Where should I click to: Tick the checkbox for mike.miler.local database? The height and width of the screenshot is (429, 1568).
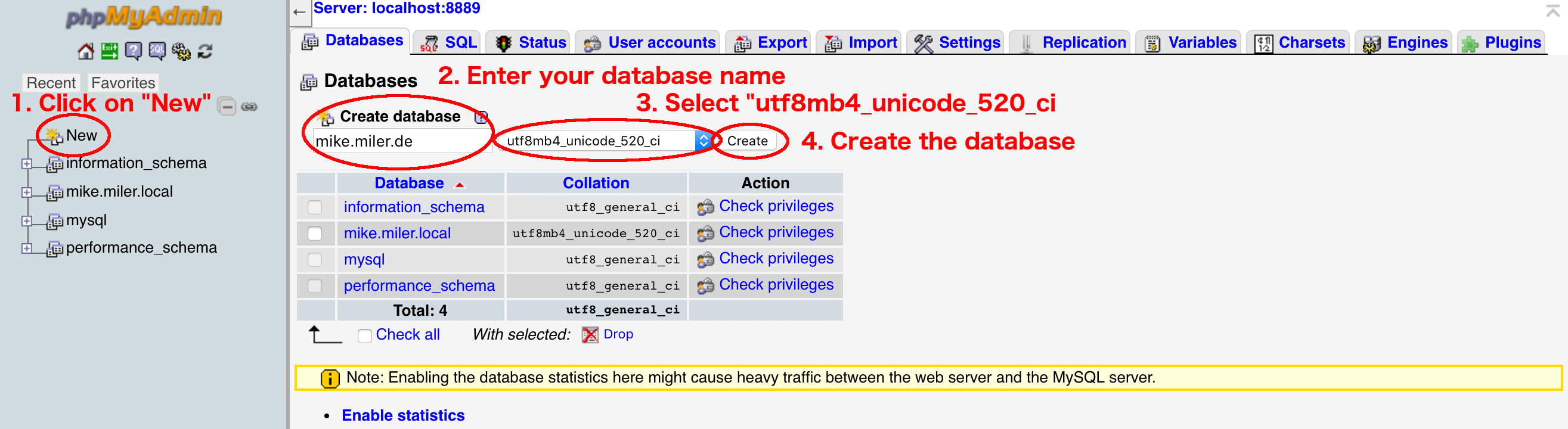click(315, 234)
